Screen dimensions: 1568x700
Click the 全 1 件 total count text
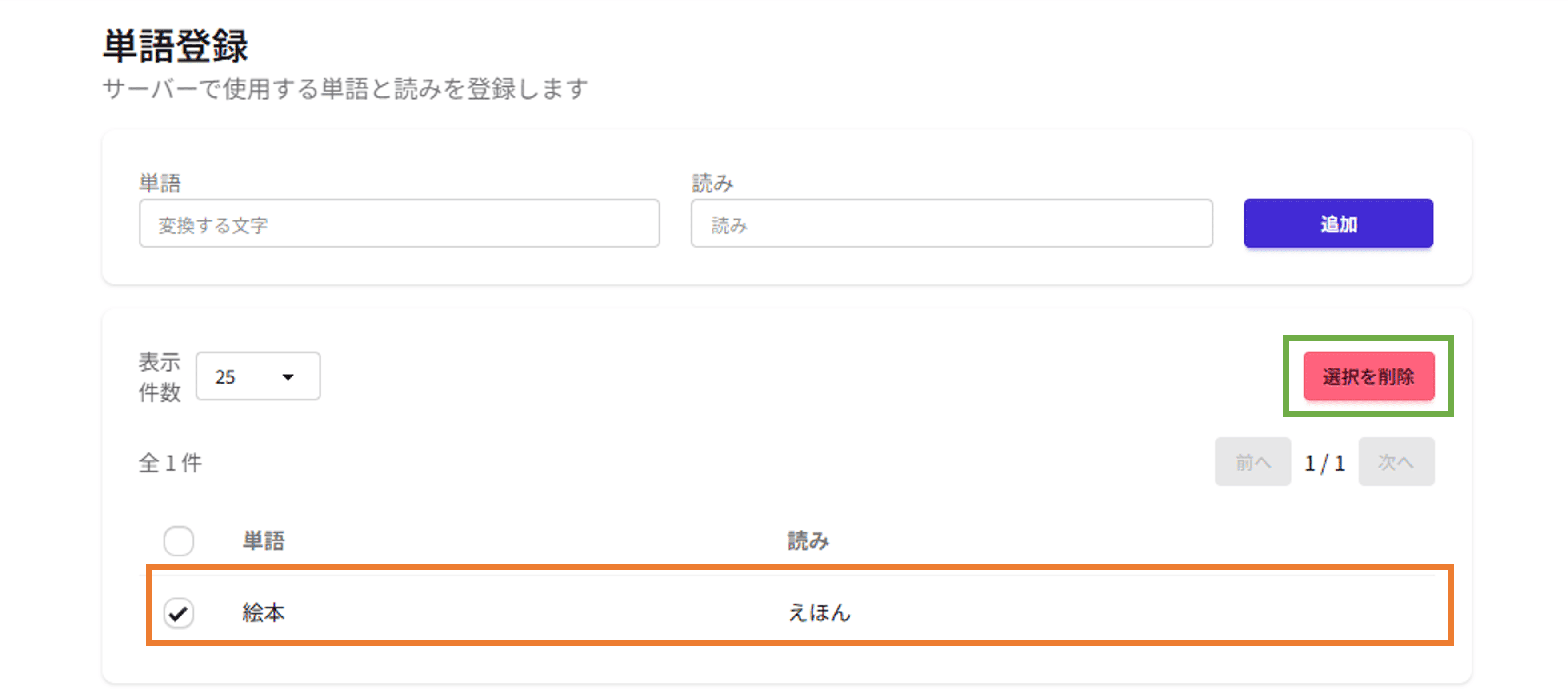point(170,463)
